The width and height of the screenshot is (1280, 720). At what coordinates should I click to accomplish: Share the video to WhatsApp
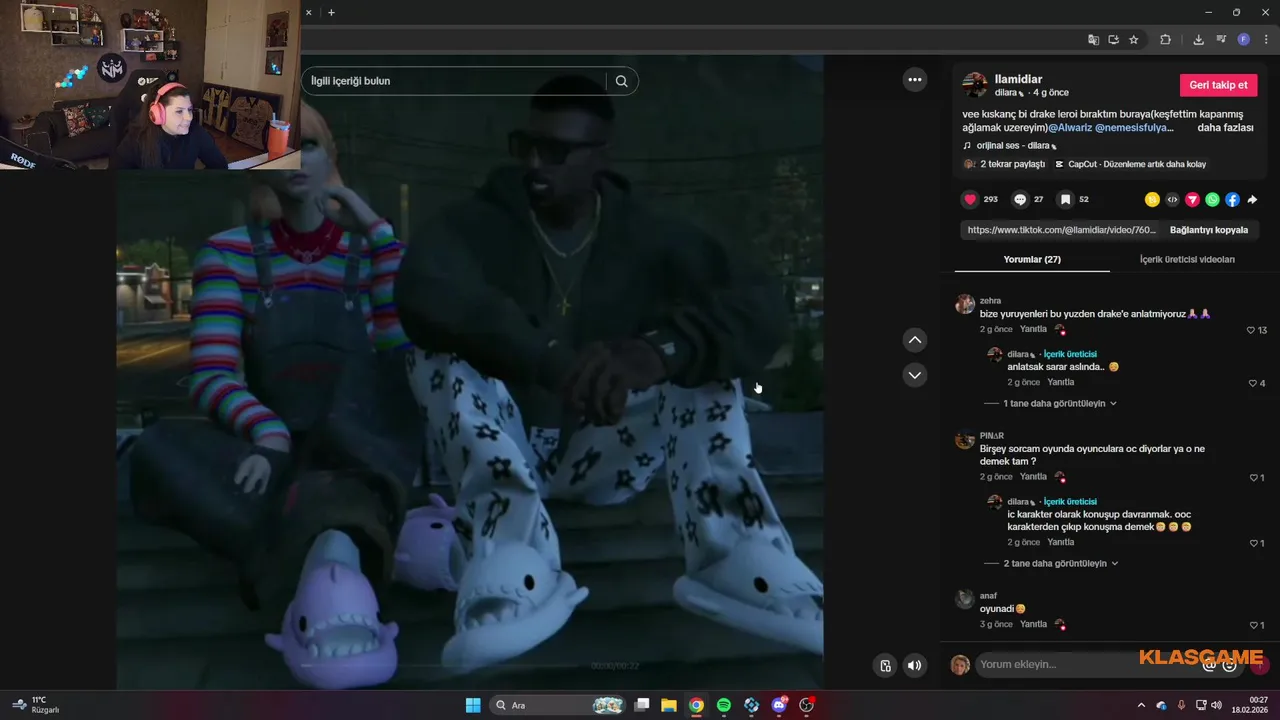1212,199
